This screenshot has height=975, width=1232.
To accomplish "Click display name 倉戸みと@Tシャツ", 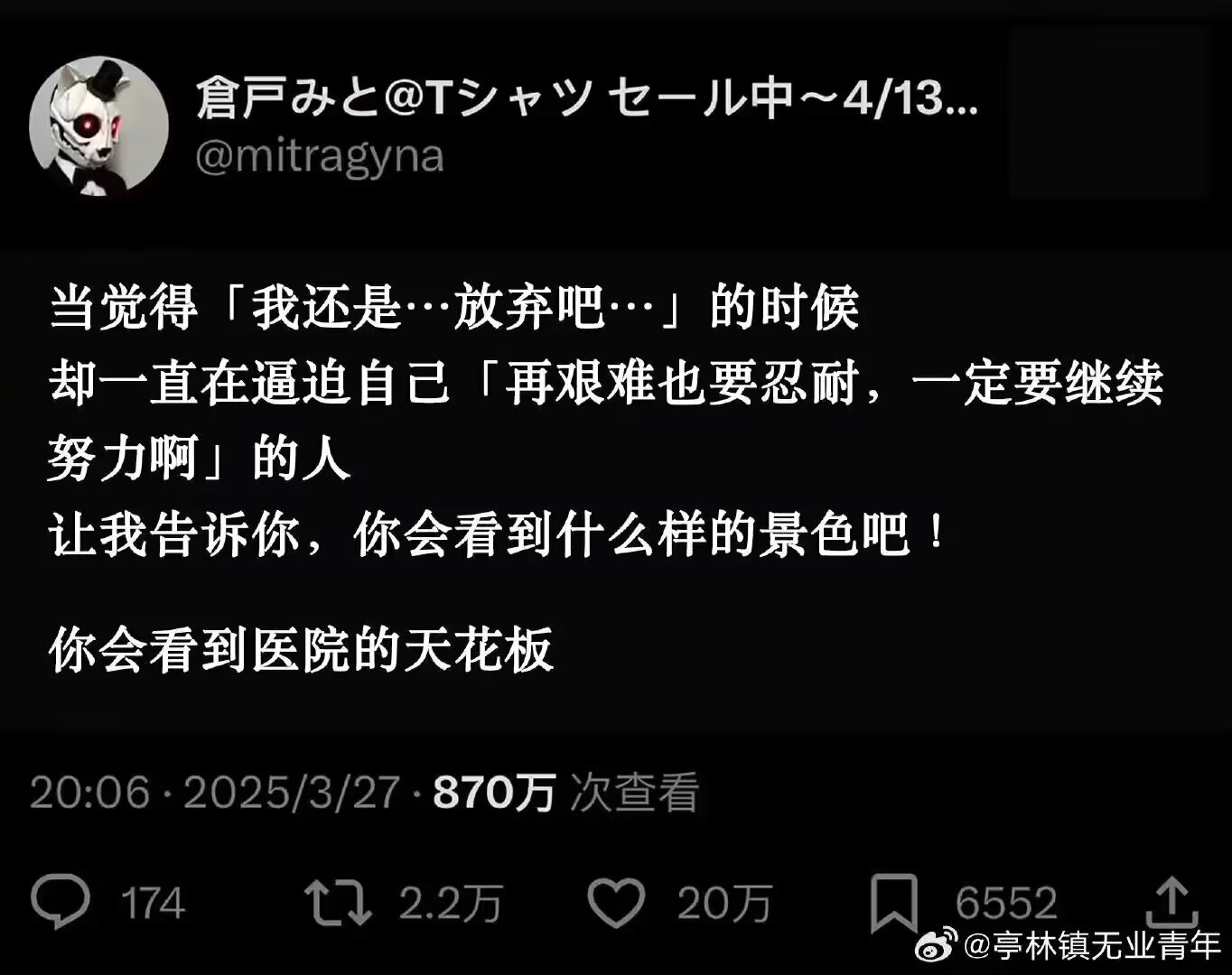I will pos(396,97).
